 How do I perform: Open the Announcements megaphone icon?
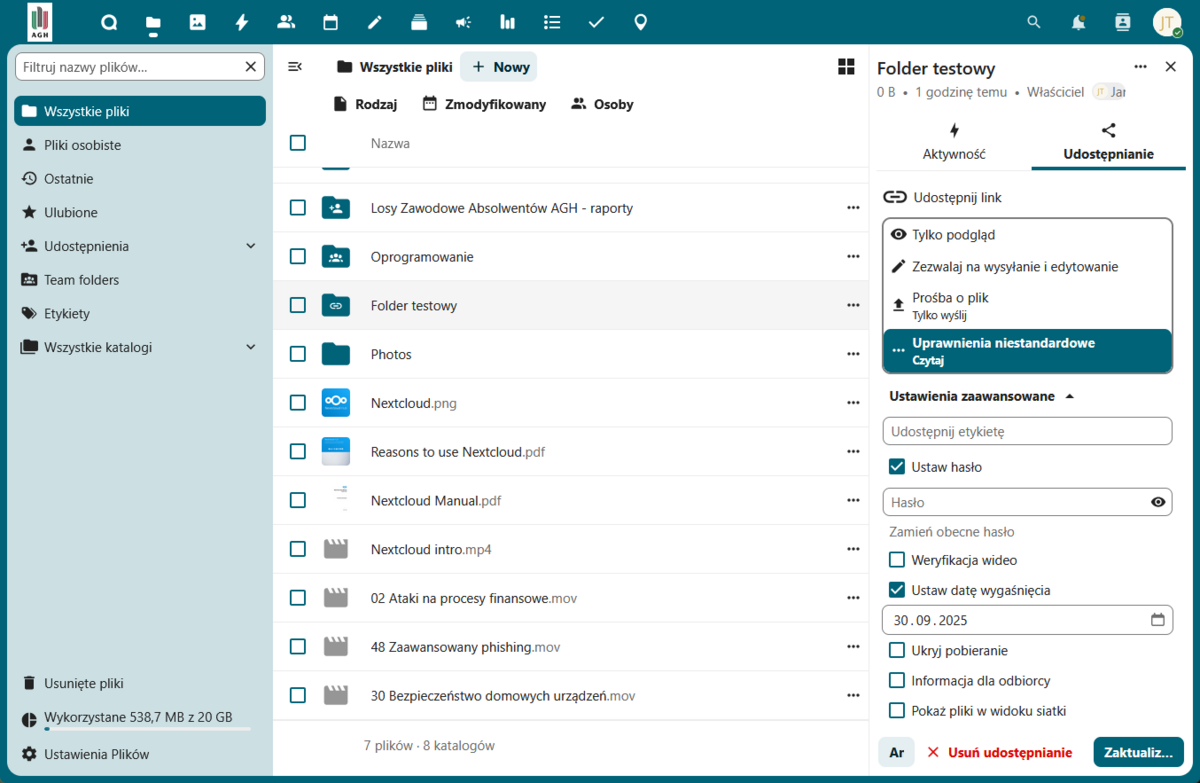463,22
